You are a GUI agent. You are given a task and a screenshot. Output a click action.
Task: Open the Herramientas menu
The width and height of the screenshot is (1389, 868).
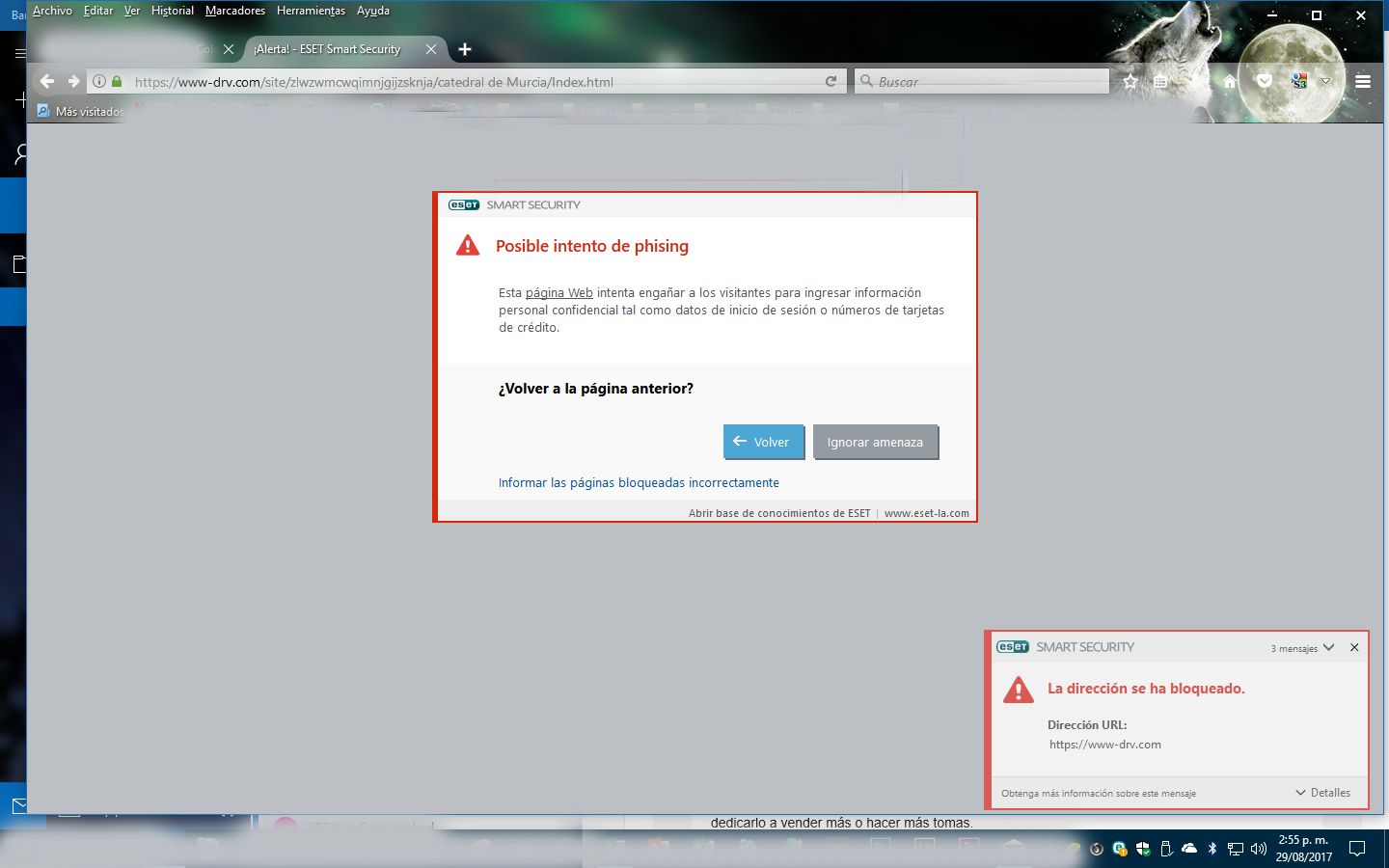pyautogui.click(x=311, y=11)
